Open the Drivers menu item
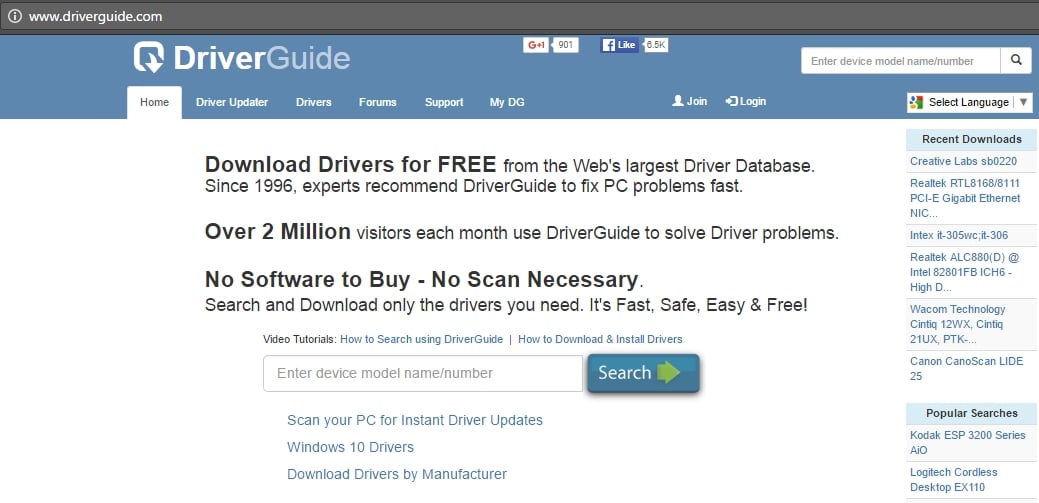The width and height of the screenshot is (1039, 503). (x=313, y=102)
